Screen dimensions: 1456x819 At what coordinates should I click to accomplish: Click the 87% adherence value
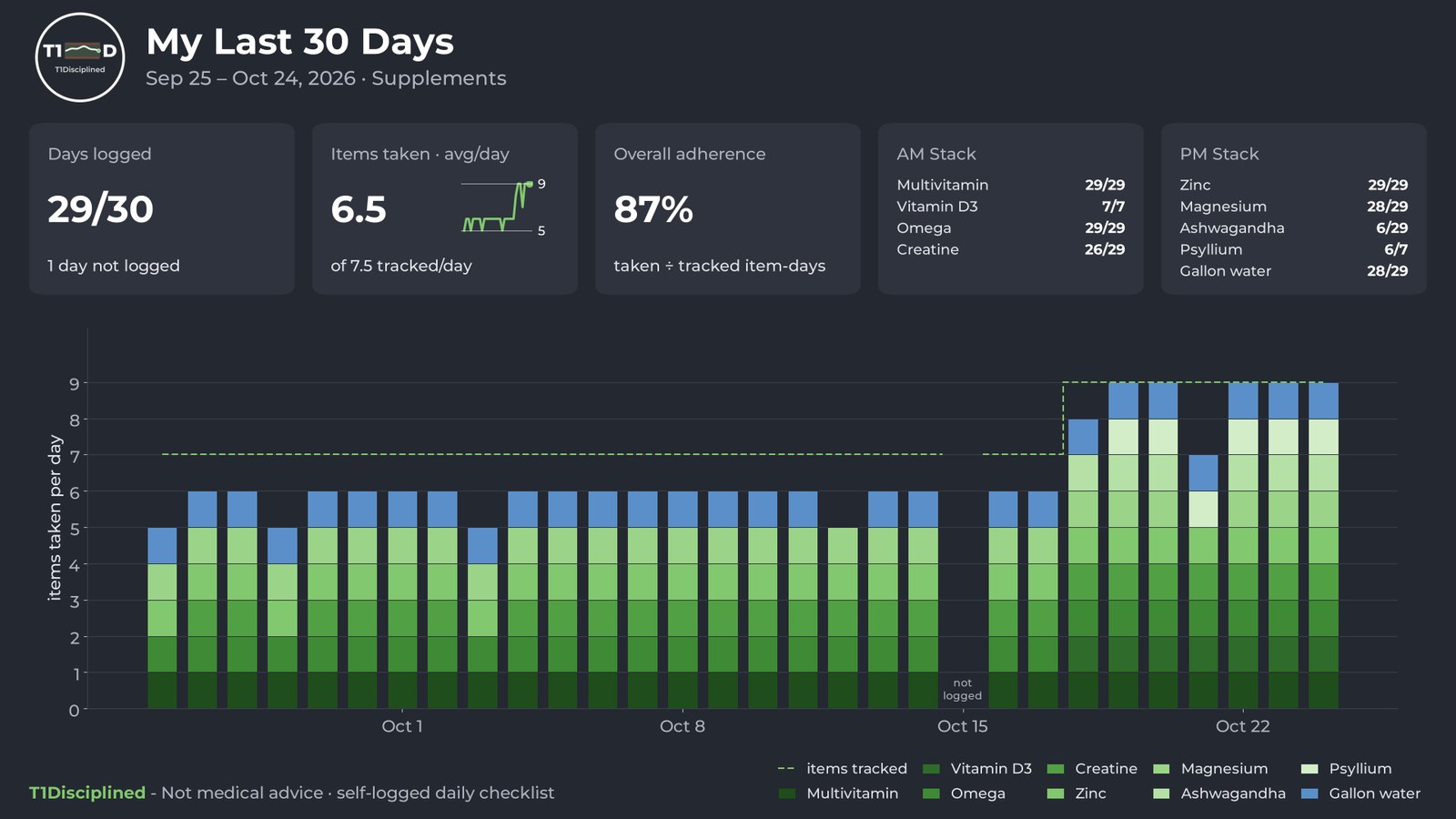(x=653, y=209)
